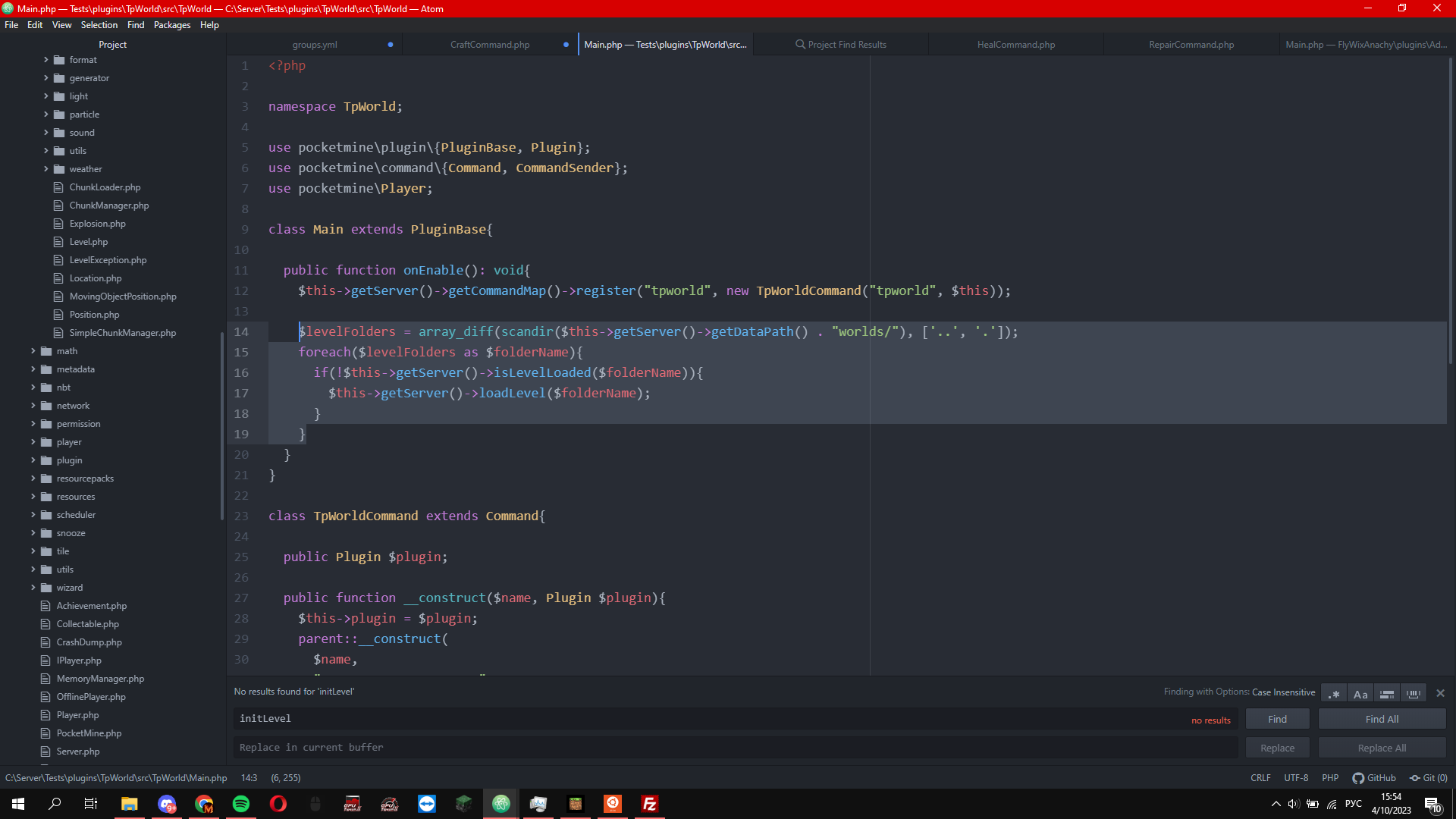
Task: Expand the particle folder
Action: 46,115
